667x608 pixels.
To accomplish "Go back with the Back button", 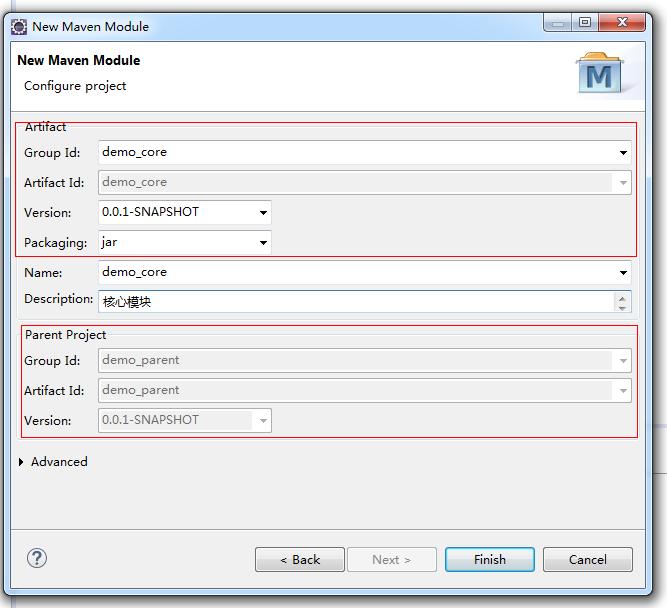I will tap(300, 559).
